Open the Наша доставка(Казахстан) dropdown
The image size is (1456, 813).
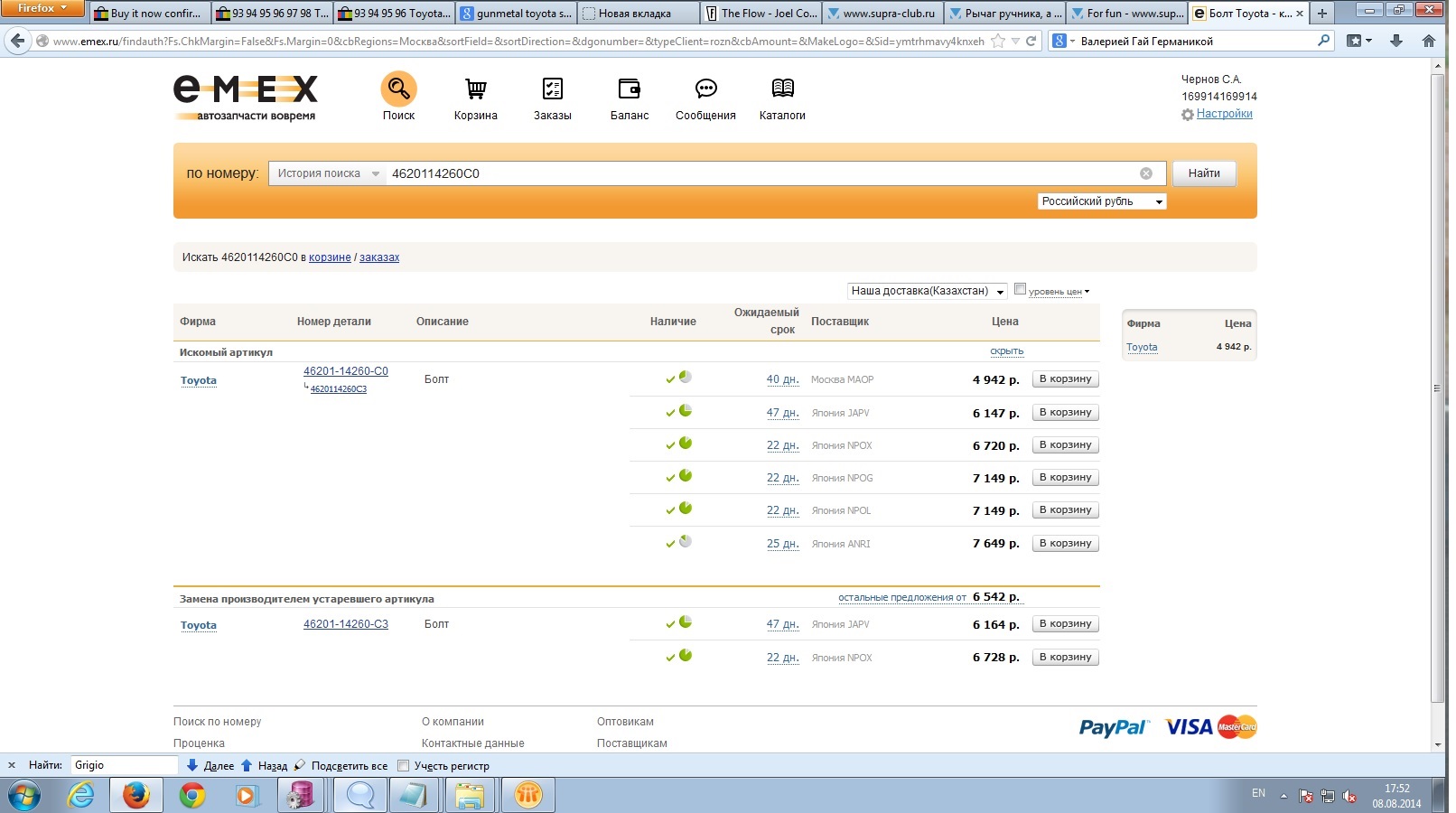click(927, 291)
